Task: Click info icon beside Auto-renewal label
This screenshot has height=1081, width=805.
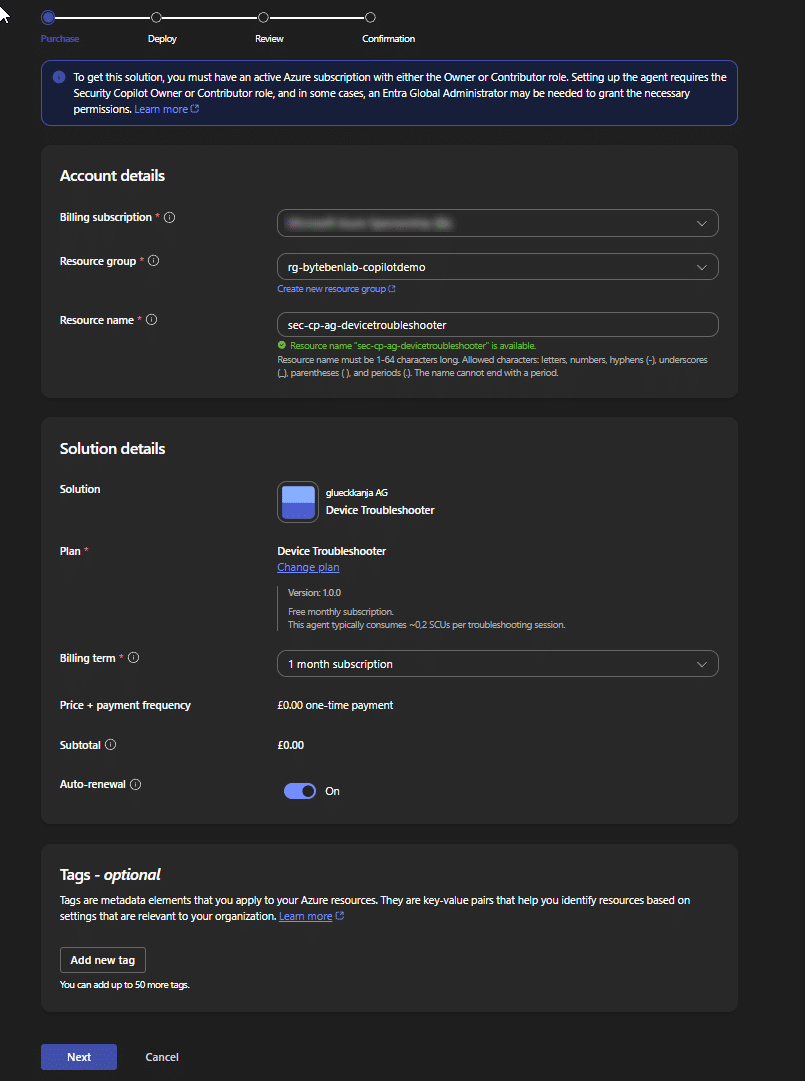Action: pos(135,785)
